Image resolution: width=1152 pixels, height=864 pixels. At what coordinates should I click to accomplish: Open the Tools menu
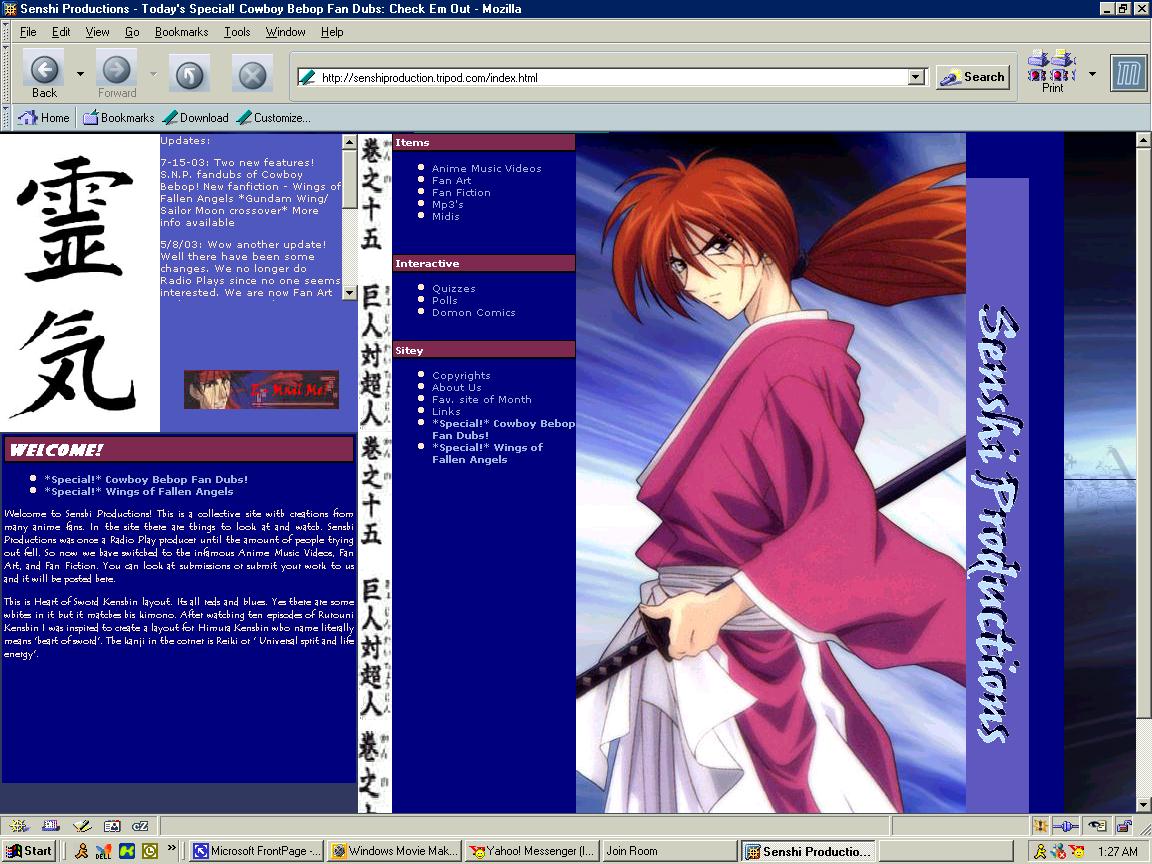(x=236, y=31)
